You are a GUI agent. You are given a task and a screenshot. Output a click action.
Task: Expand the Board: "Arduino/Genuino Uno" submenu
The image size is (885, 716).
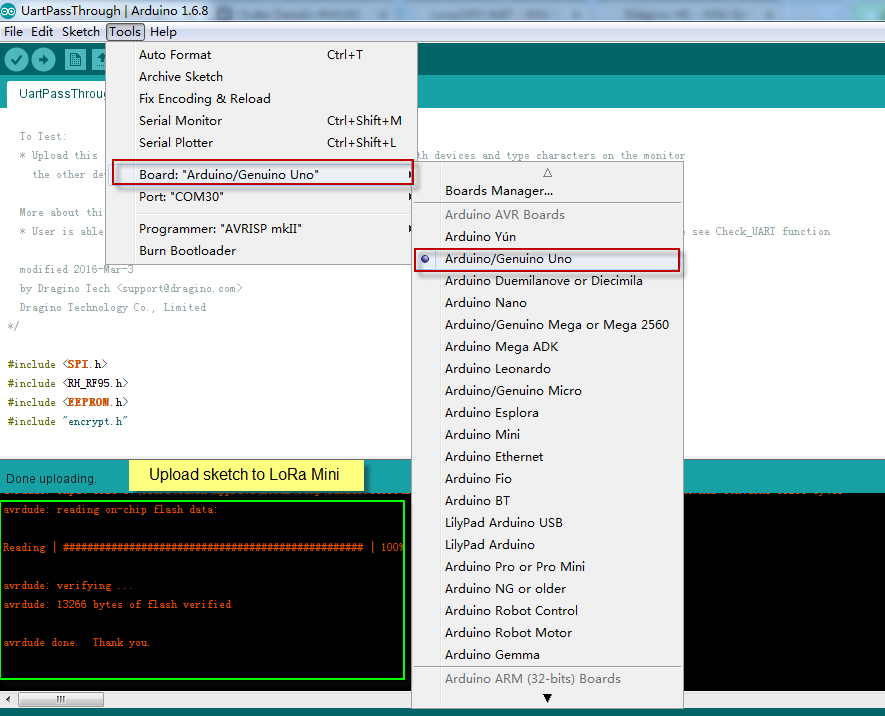262,175
